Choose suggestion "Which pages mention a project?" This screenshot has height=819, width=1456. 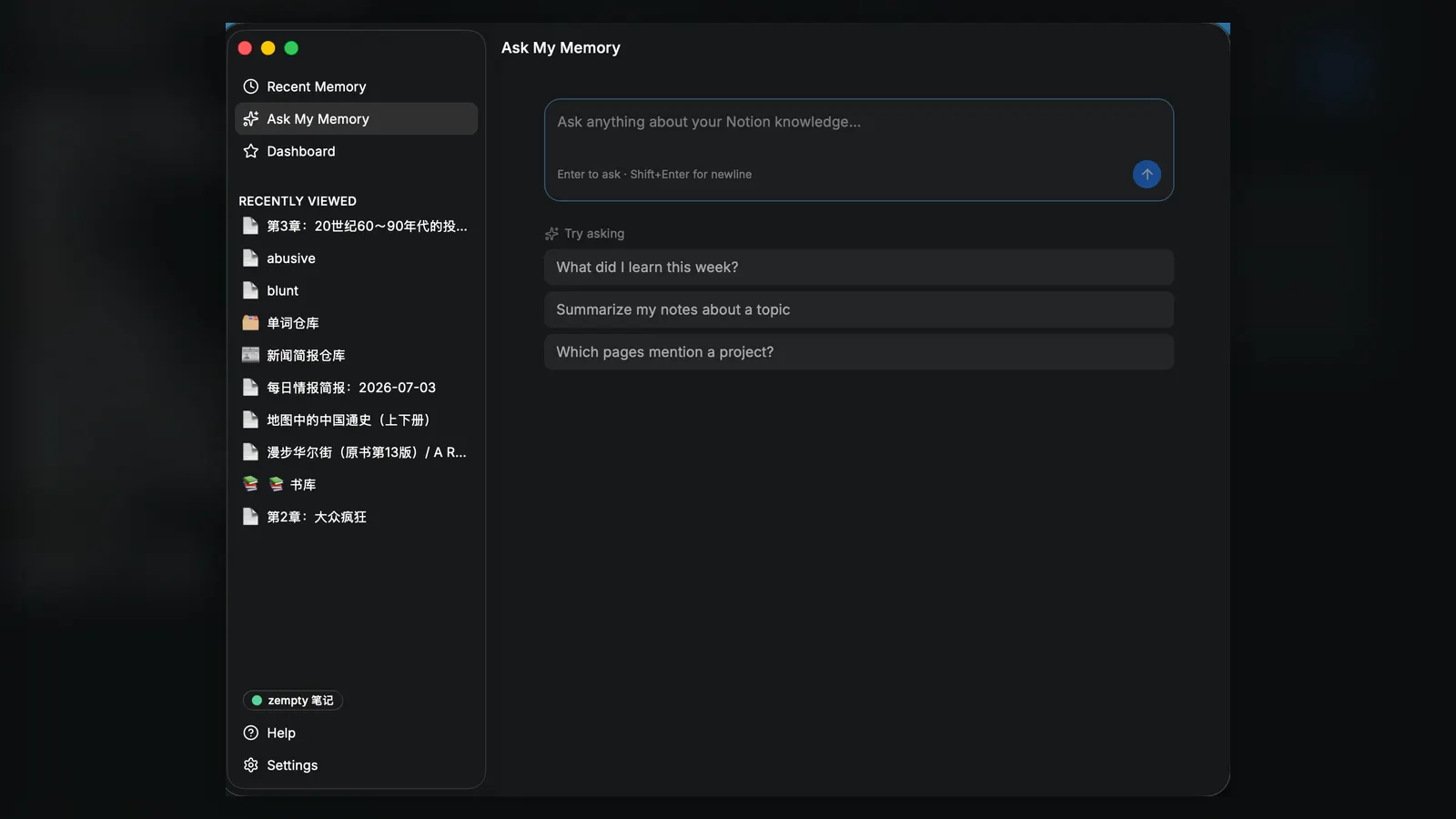859,352
